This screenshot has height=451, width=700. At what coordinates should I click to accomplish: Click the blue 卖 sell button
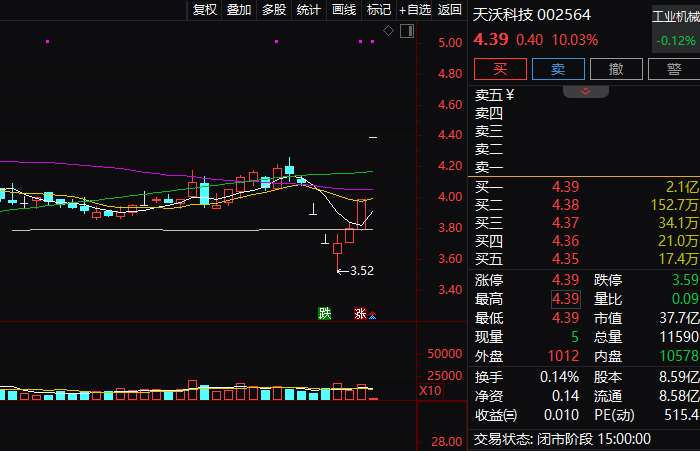(x=558, y=69)
